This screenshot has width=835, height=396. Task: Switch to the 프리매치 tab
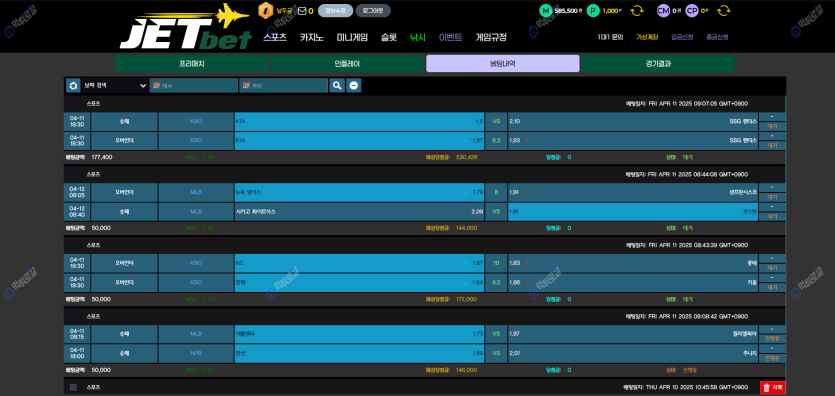(192, 63)
